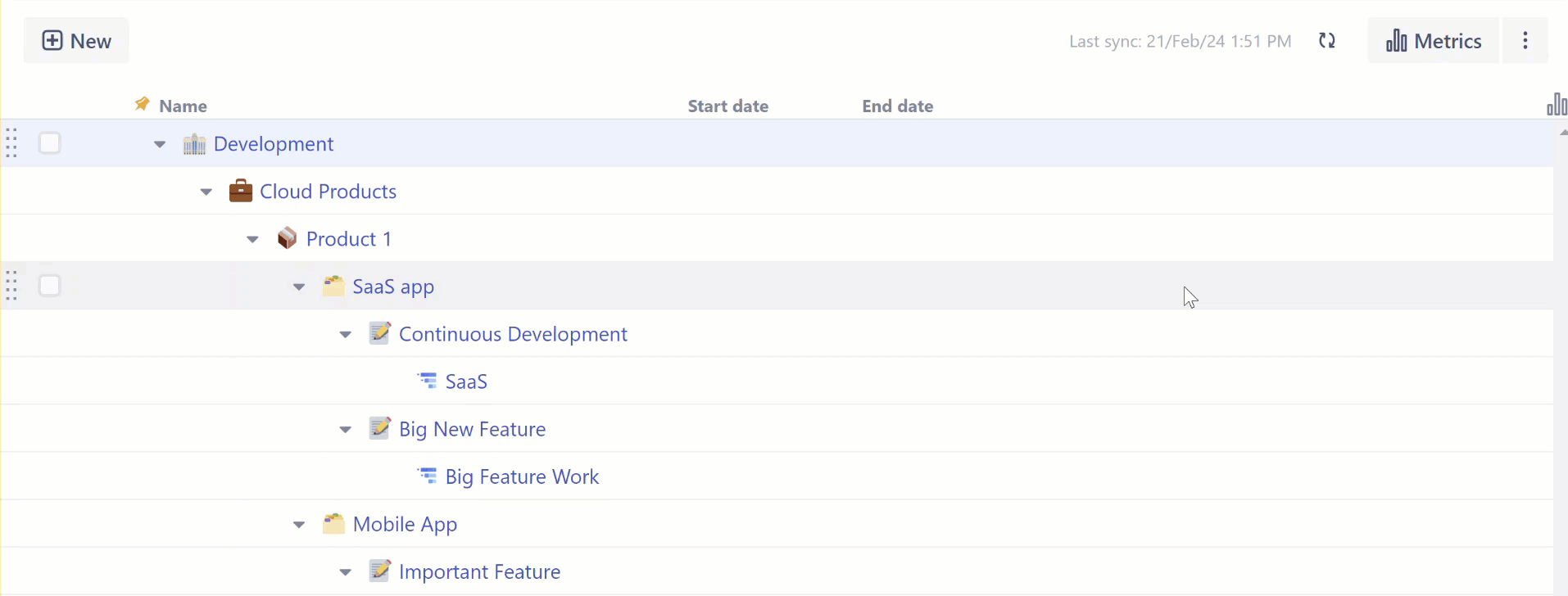Click the New button
This screenshot has width=1568, height=596.
coord(76,41)
